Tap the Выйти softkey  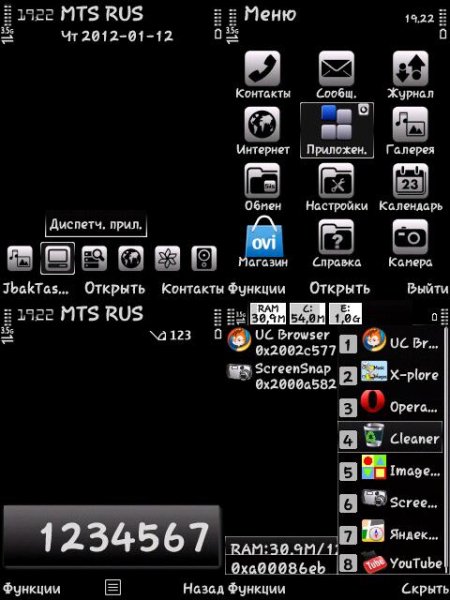pyautogui.click(x=427, y=288)
